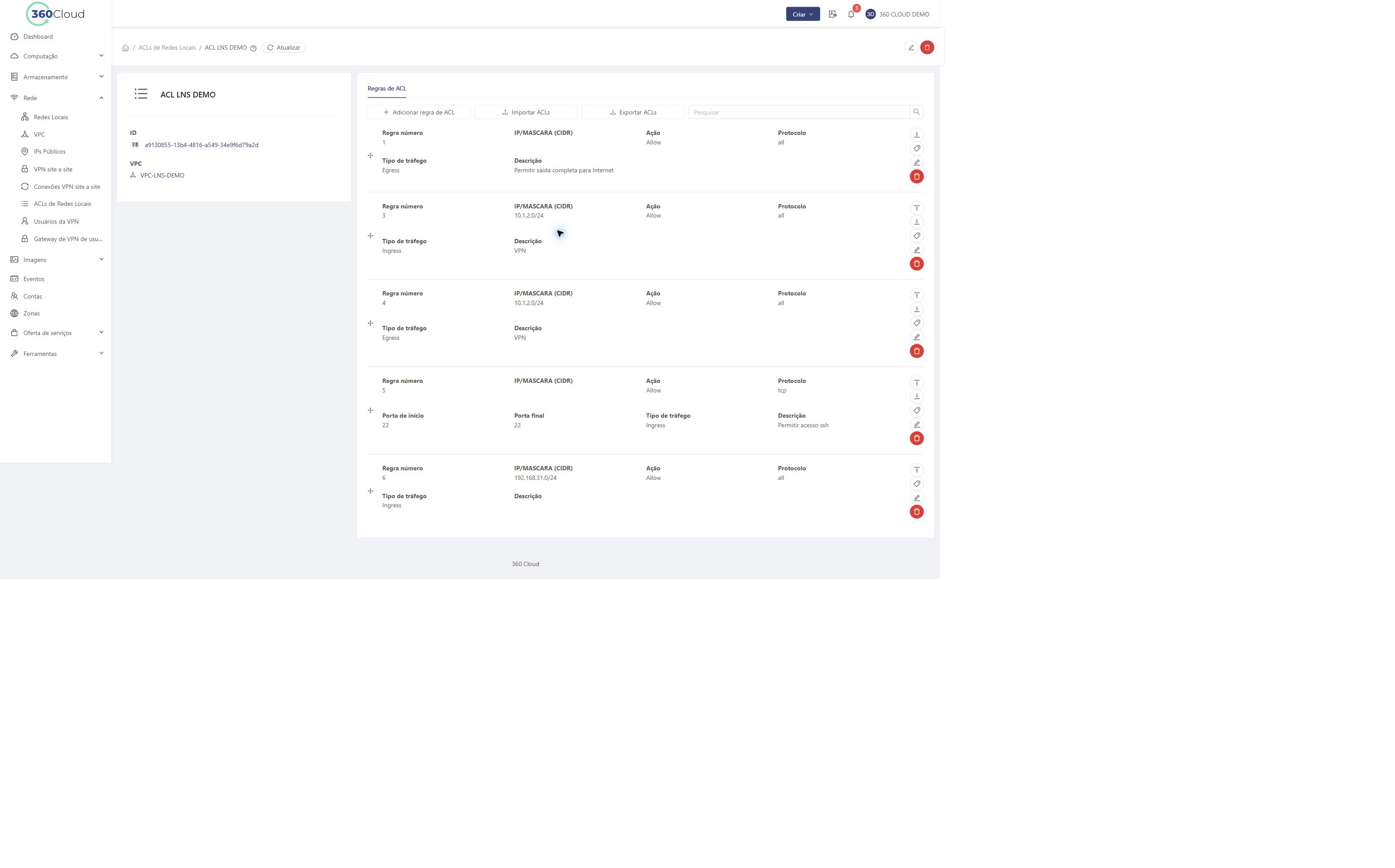
Task: Open tags for rule number 4
Action: click(916, 323)
